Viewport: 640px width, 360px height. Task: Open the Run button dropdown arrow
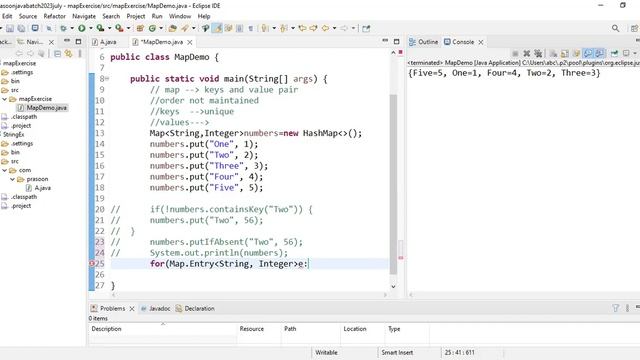click(x=91, y=28)
